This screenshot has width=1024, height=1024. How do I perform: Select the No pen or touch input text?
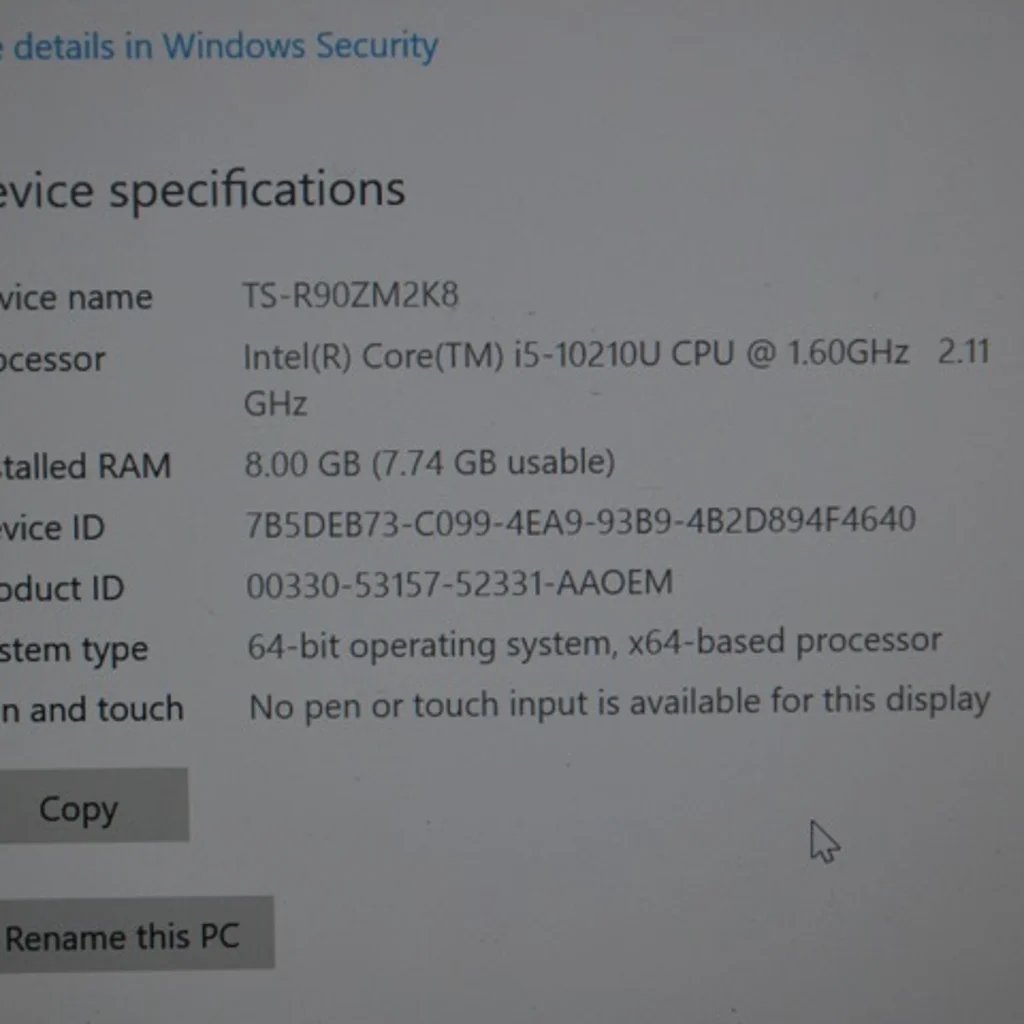pyautogui.click(x=618, y=703)
